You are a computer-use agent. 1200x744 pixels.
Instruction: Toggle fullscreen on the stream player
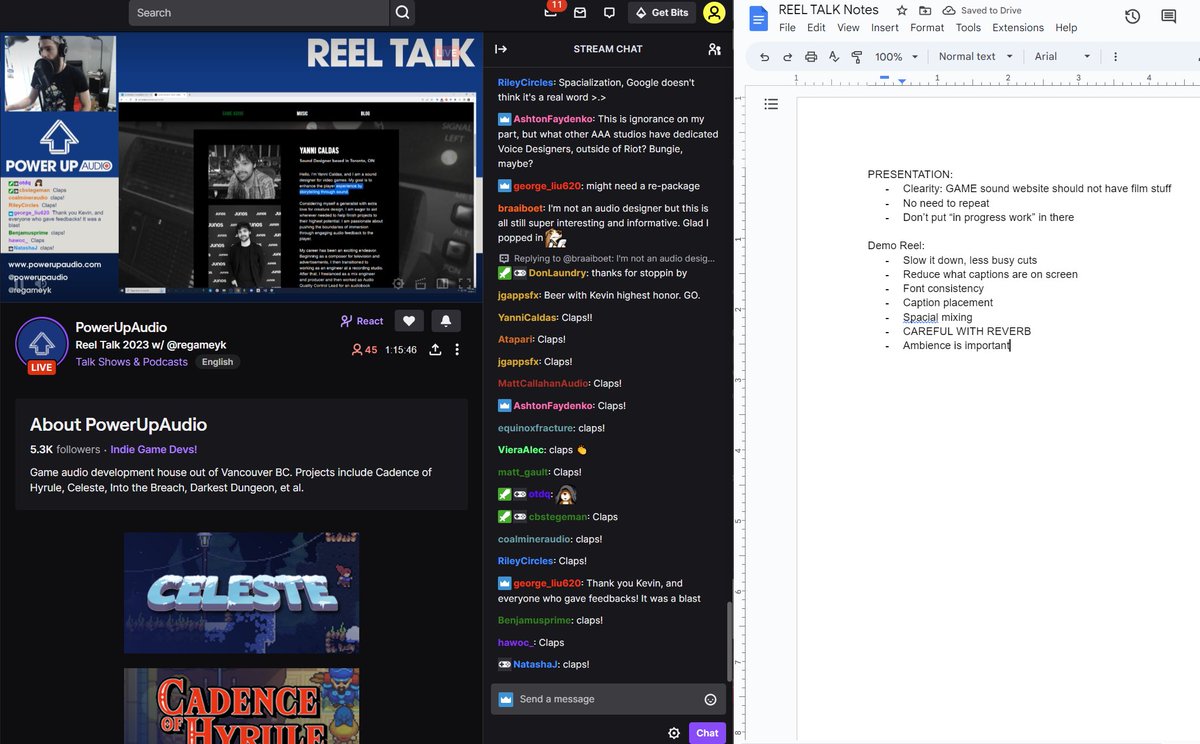[465, 284]
